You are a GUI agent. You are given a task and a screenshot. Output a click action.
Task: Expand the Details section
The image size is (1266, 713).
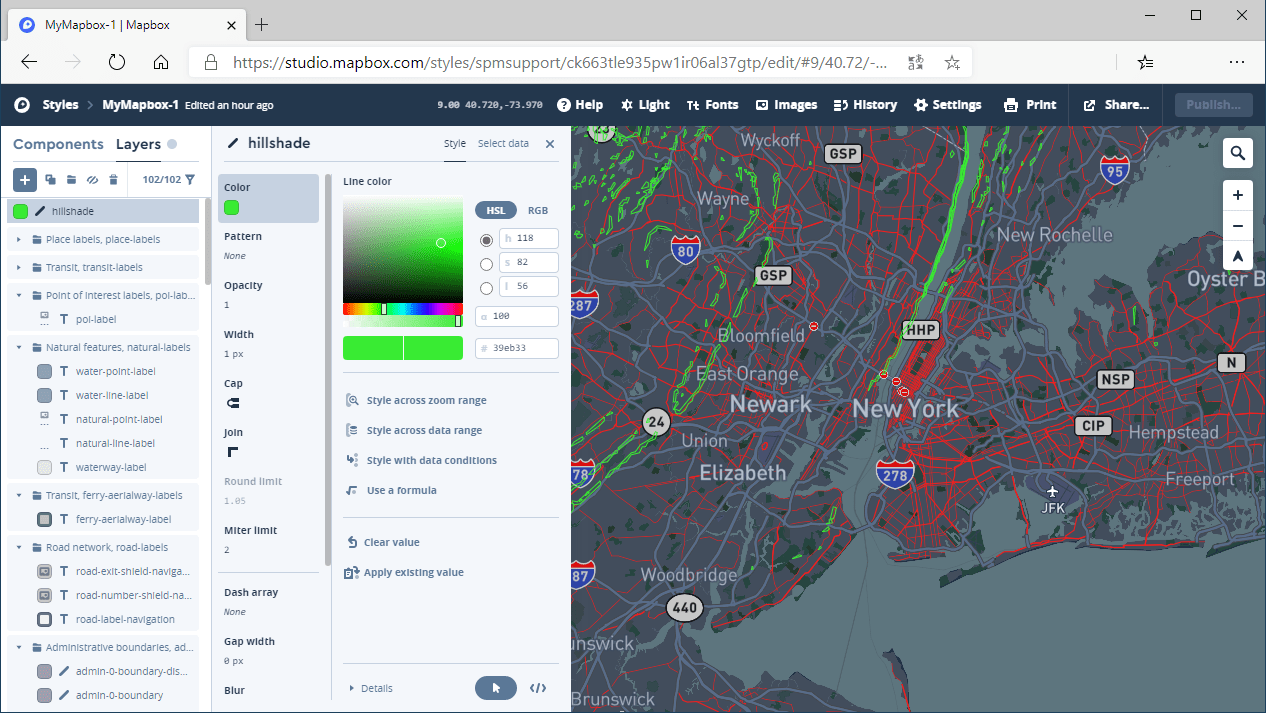371,688
